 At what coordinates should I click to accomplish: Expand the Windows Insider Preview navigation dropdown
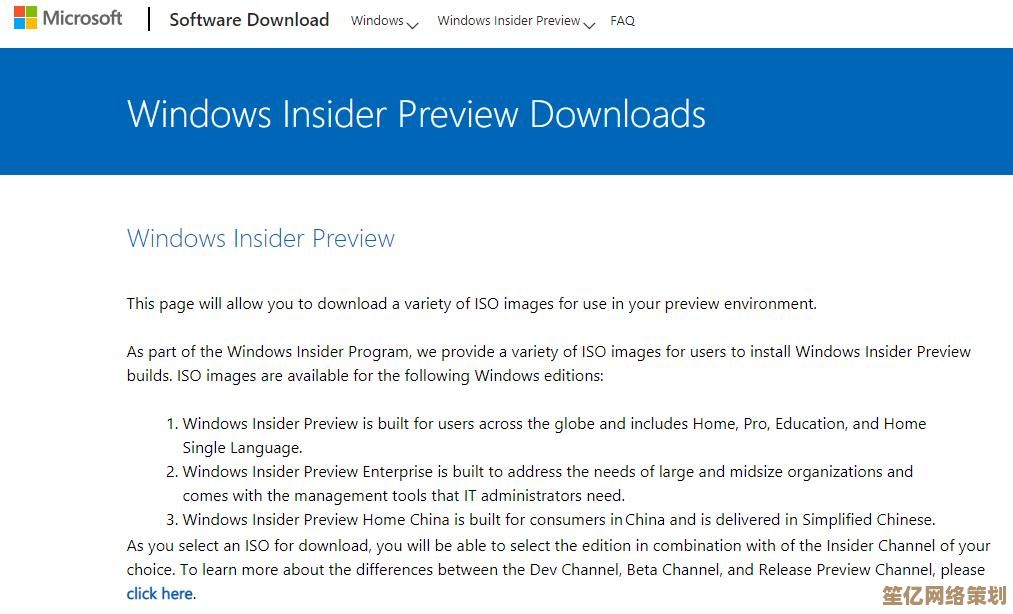click(x=509, y=20)
